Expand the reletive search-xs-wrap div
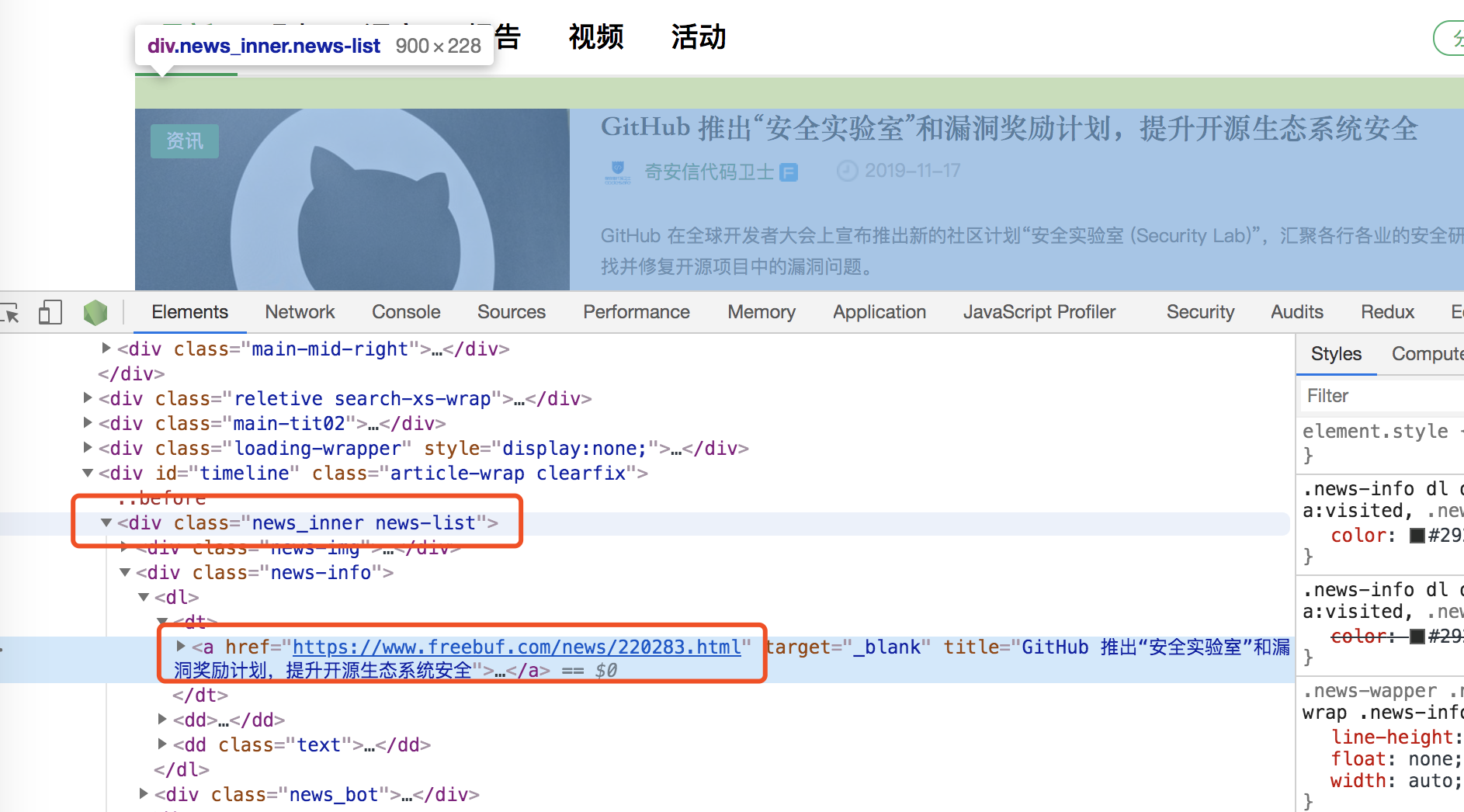The image size is (1464, 812). click(x=88, y=398)
